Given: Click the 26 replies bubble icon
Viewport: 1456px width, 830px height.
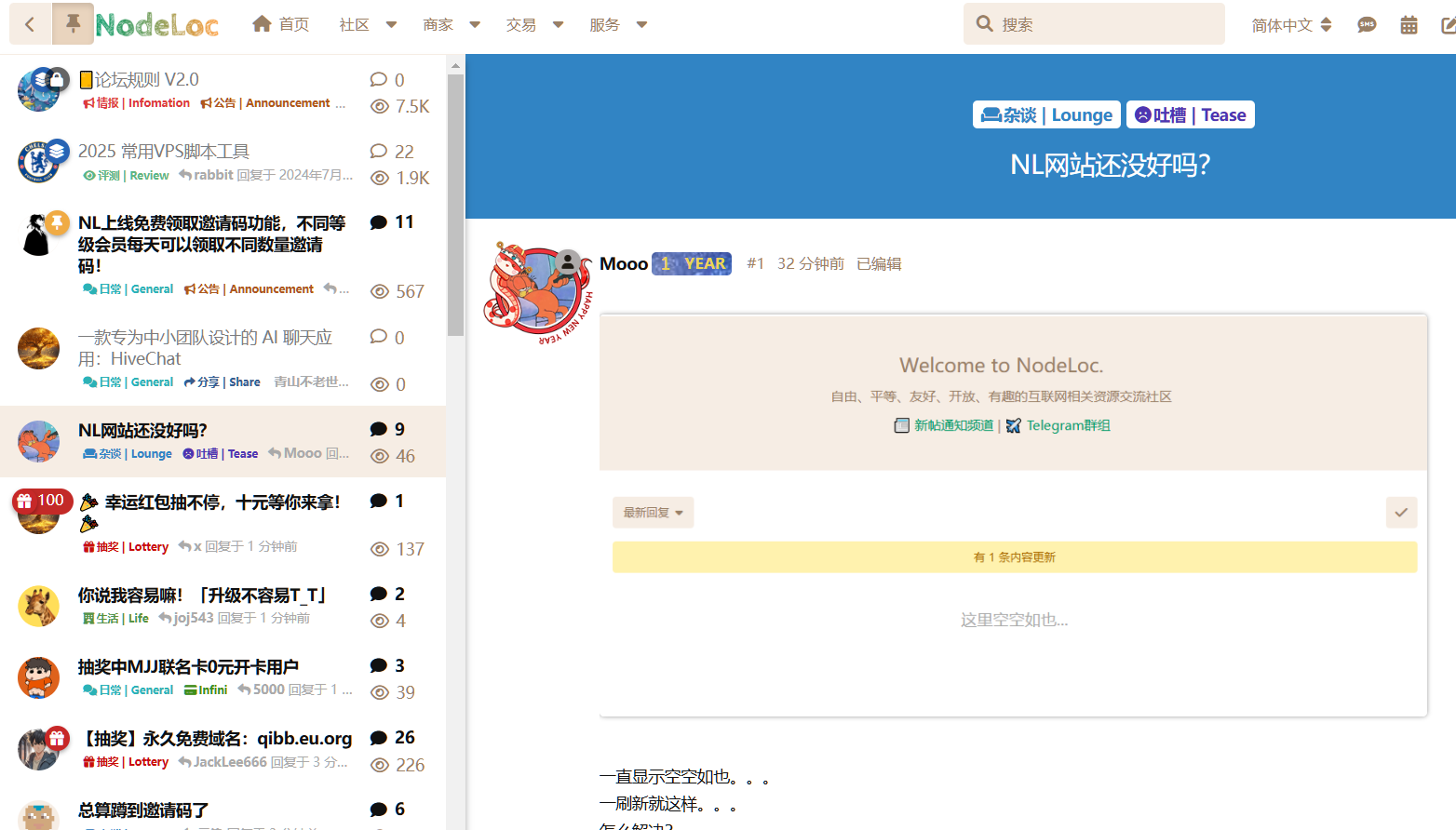Looking at the screenshot, I should [x=379, y=738].
